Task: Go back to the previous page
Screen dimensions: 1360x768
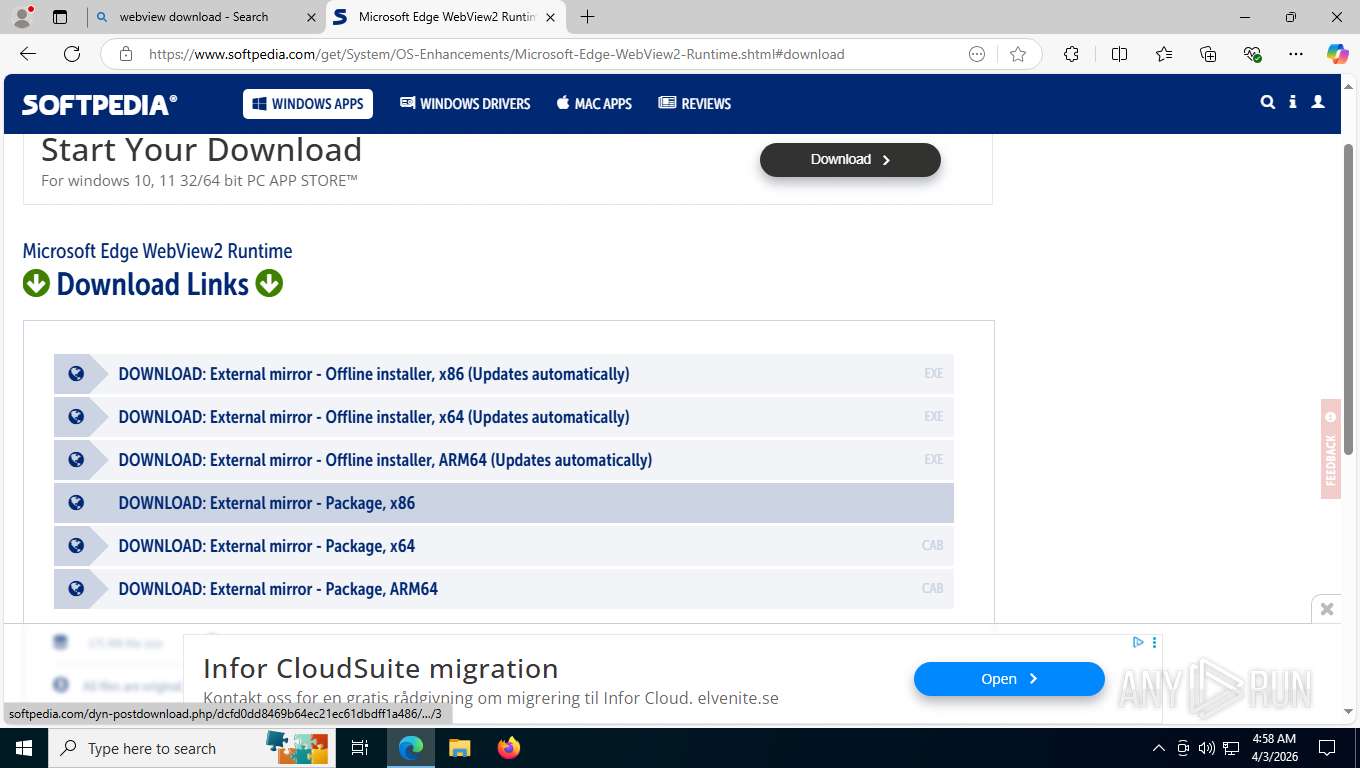Action: (28, 54)
